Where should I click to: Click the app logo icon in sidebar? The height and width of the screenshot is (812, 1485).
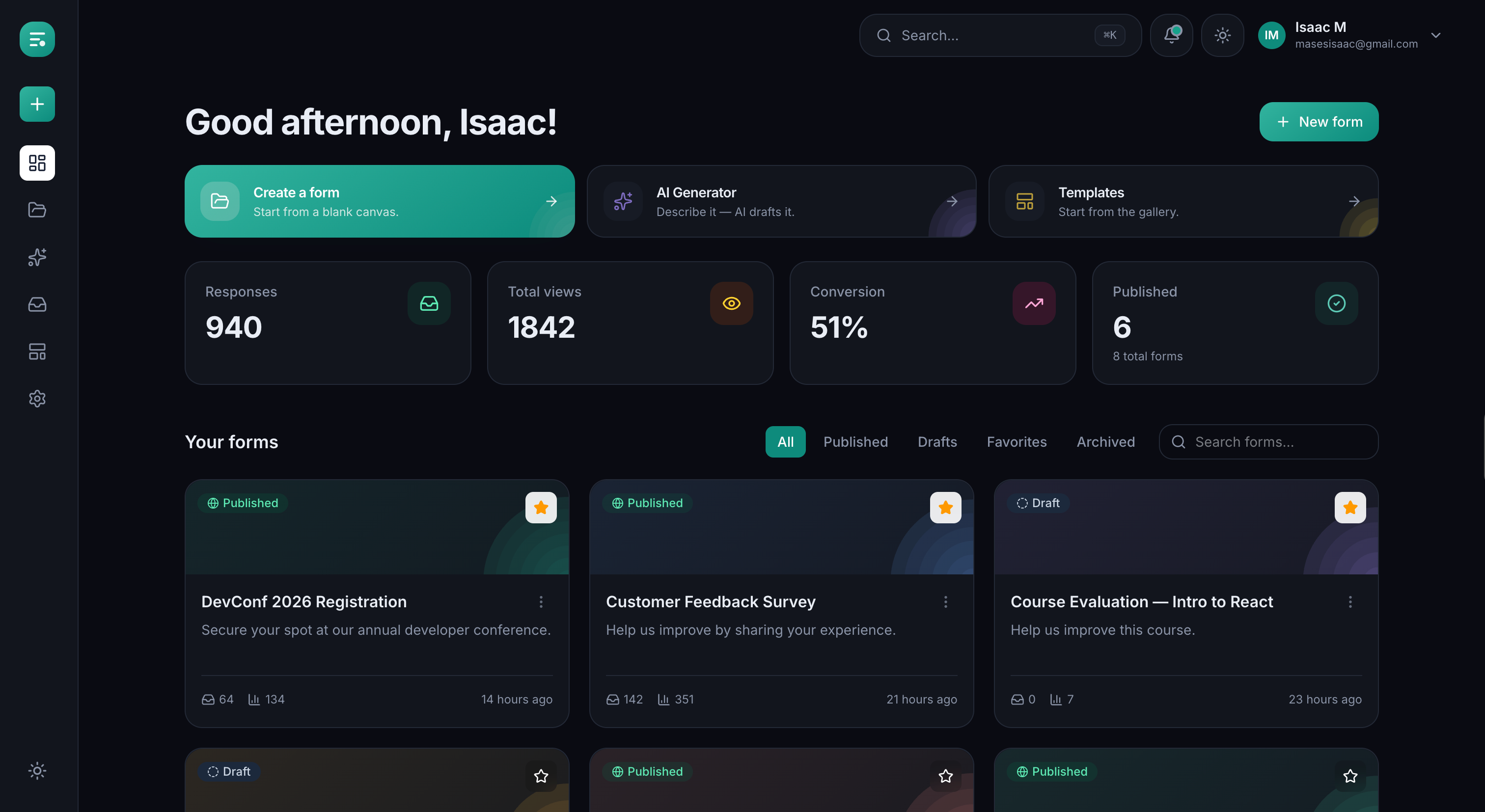click(x=37, y=39)
